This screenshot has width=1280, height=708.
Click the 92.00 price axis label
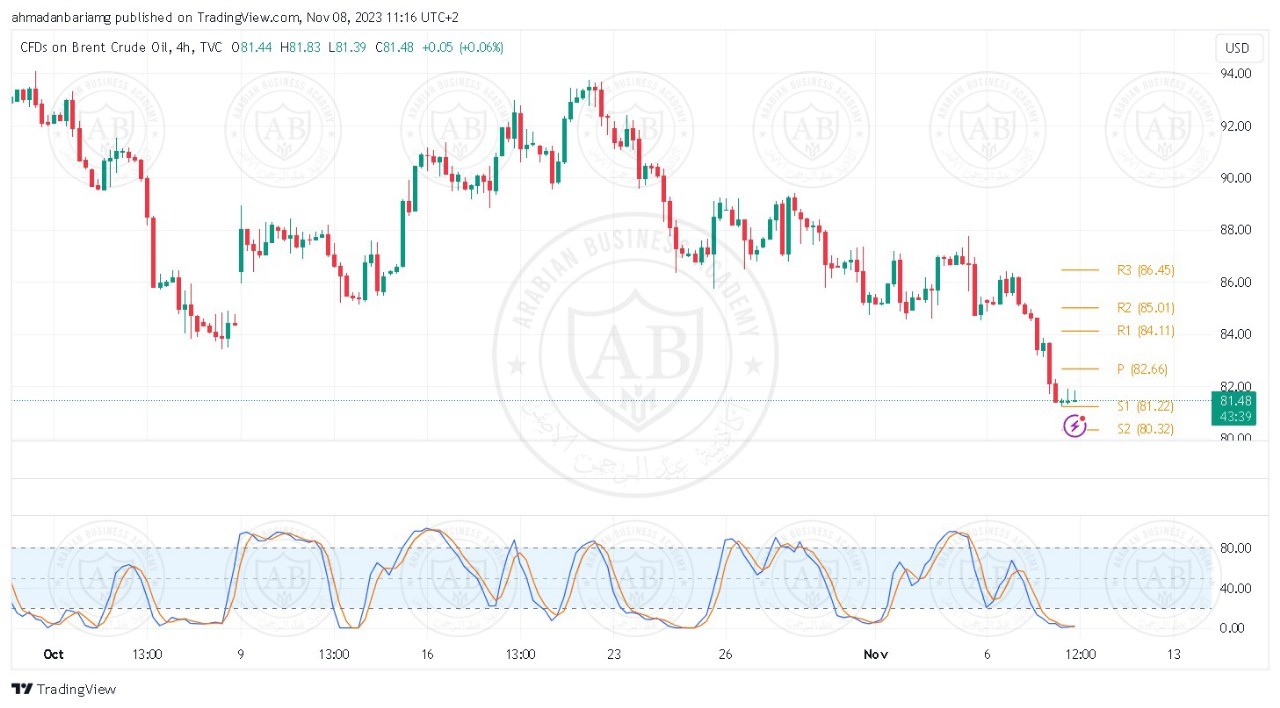(x=1236, y=126)
